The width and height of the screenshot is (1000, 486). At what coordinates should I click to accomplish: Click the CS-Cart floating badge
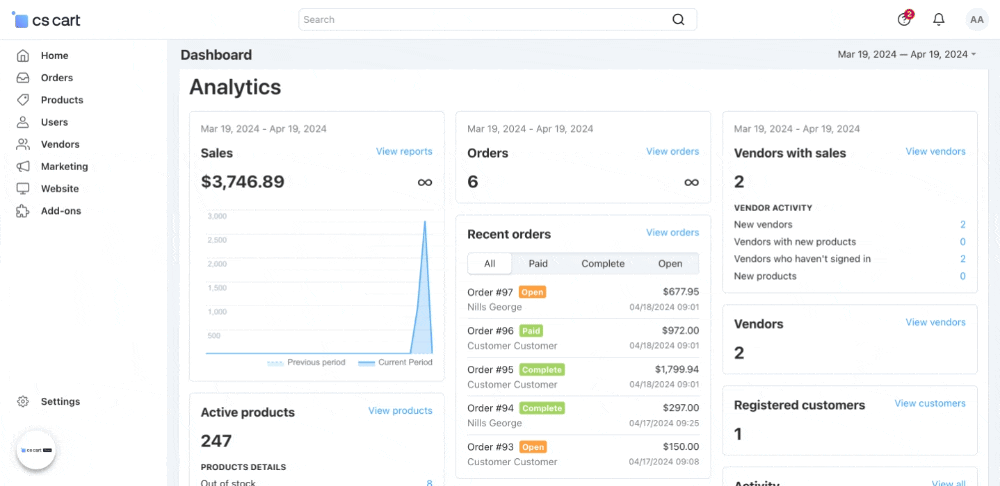[x=36, y=450]
